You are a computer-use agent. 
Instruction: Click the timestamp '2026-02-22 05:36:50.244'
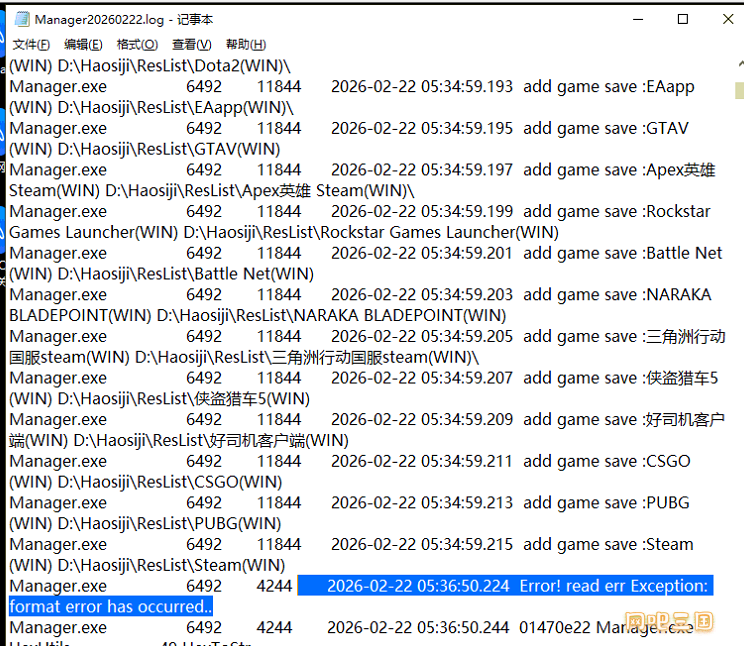tap(418, 627)
